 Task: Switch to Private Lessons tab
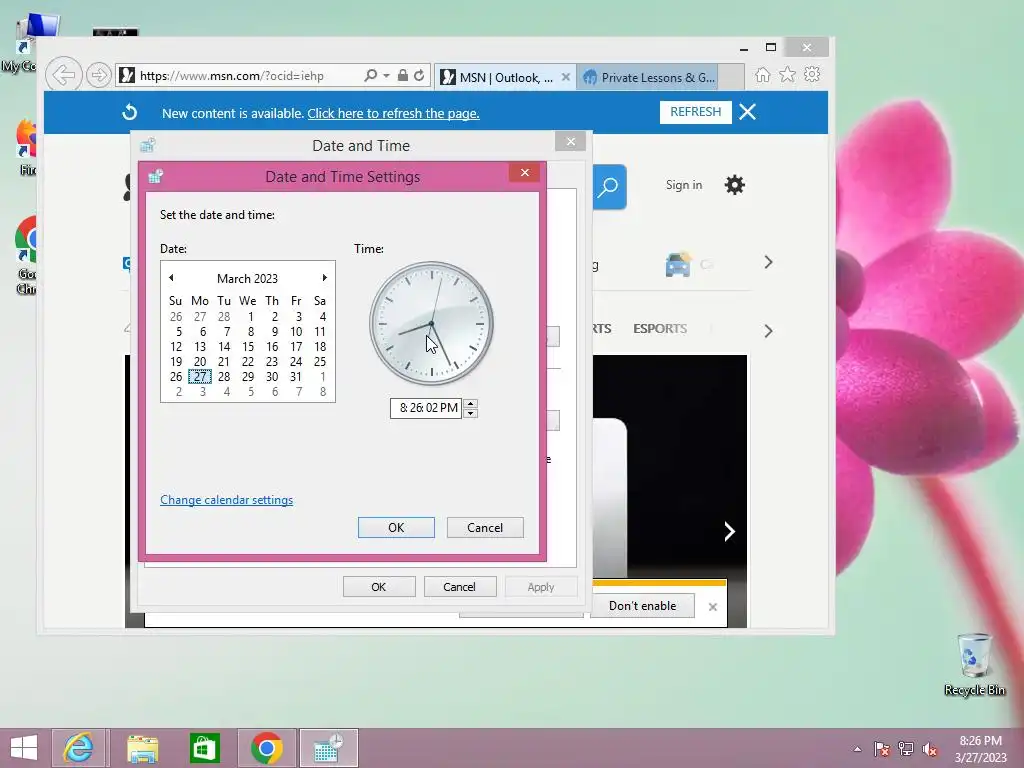click(648, 77)
